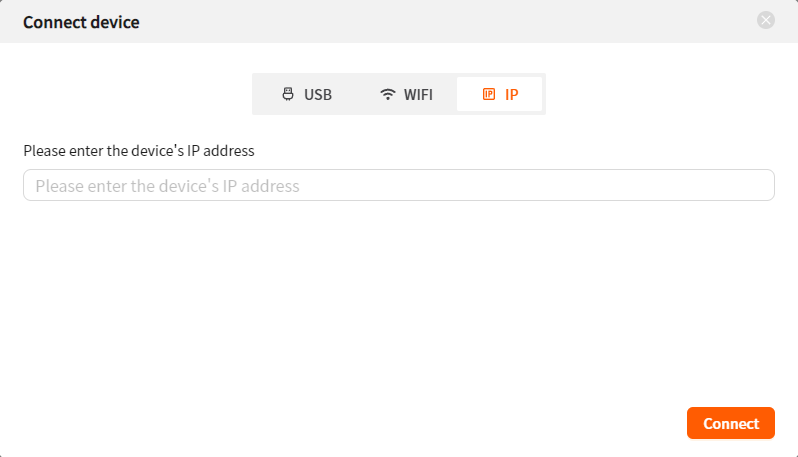Click the IP address placeholder text
This screenshot has width=798, height=457.
click(x=167, y=186)
